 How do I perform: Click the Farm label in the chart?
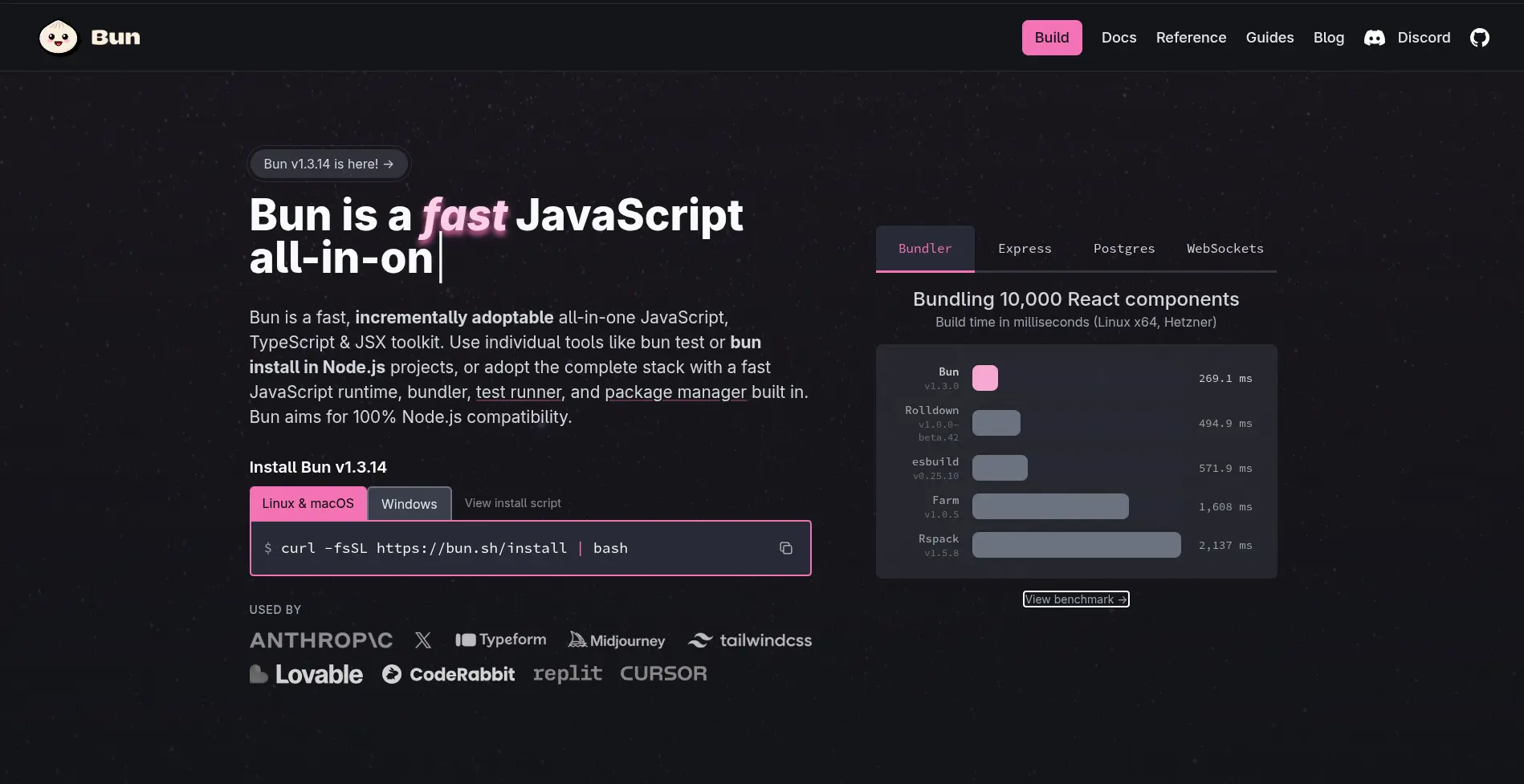(x=945, y=501)
